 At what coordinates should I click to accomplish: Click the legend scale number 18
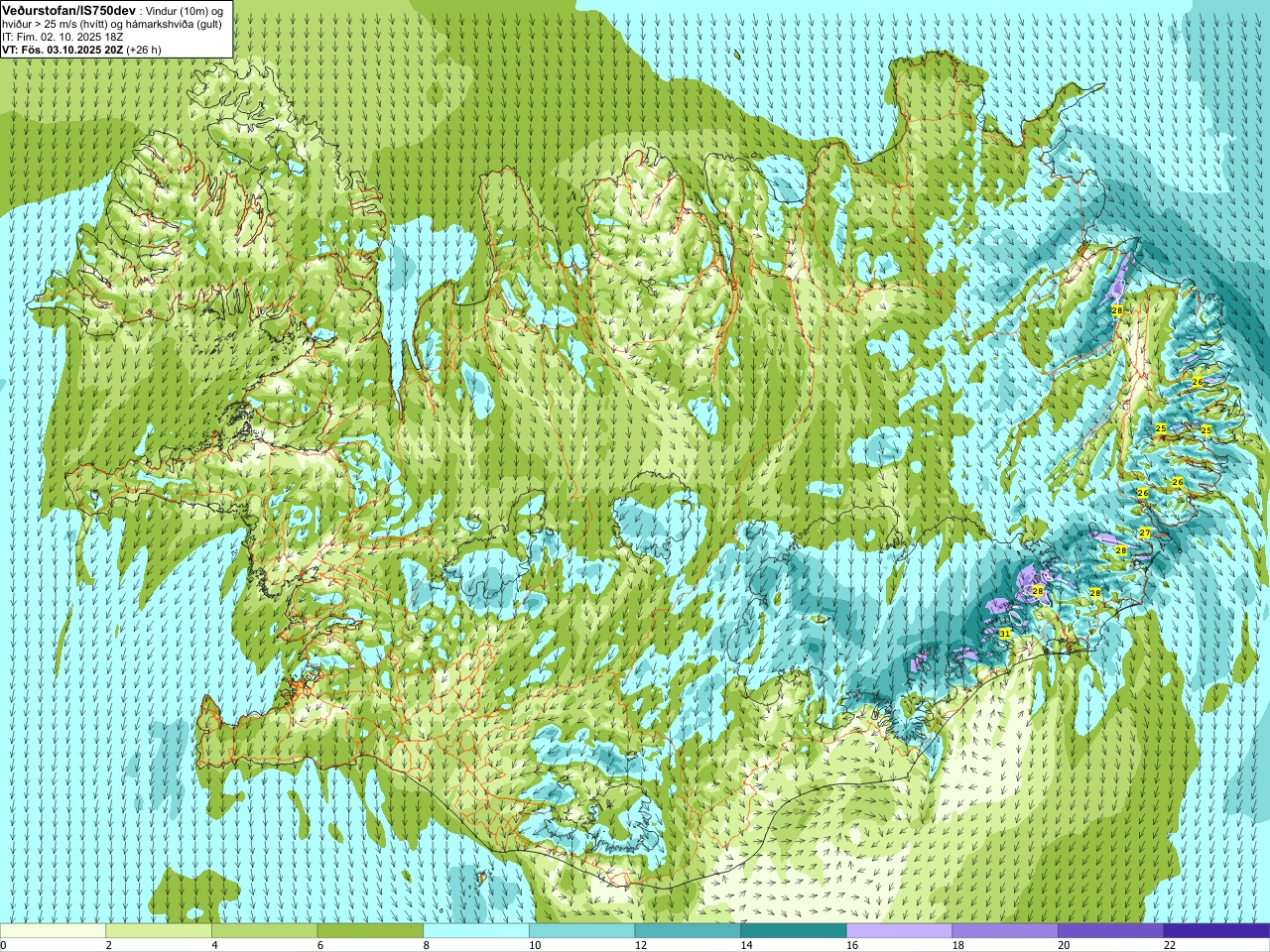tap(958, 945)
